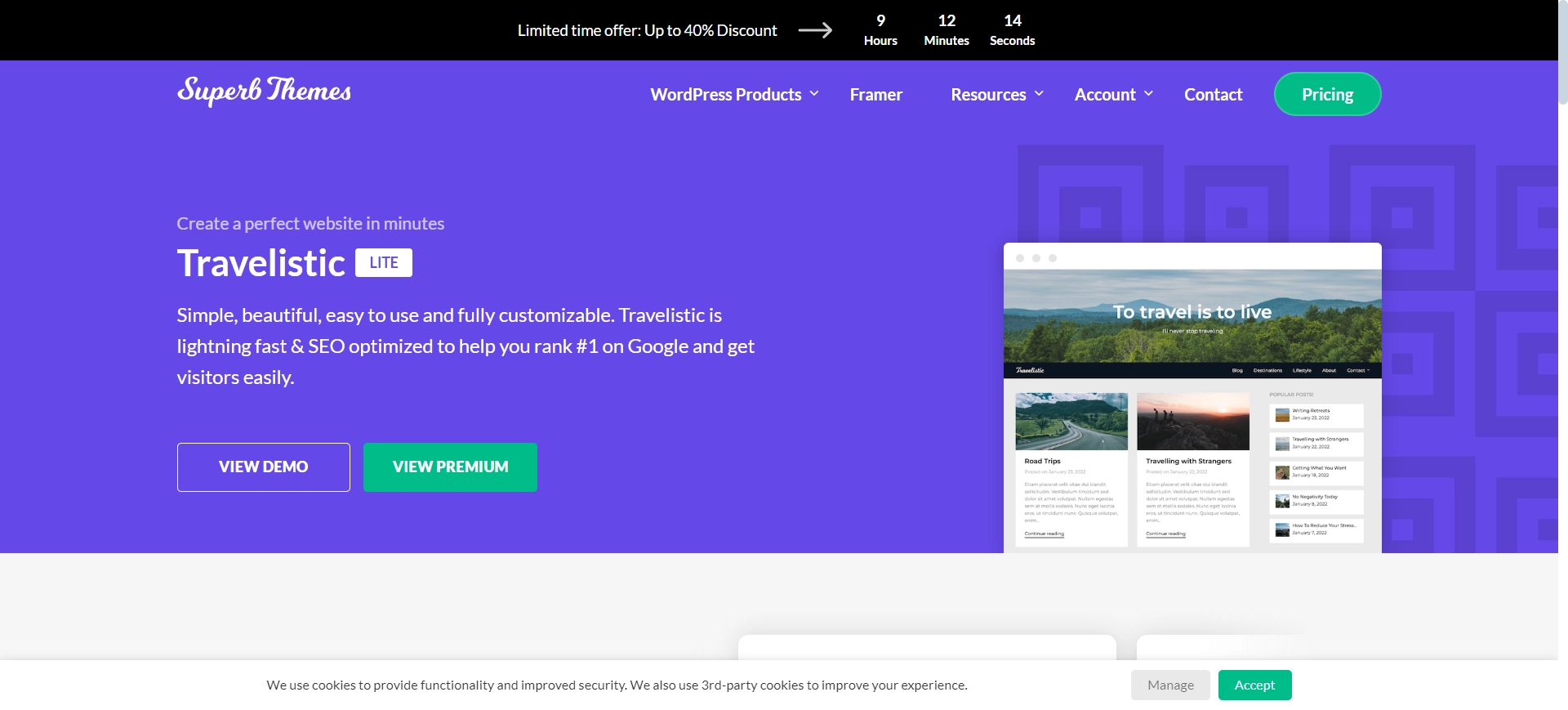The height and width of the screenshot is (710, 1568).
Task: Click the Road Trips post thumbnail
Action: tap(1071, 422)
